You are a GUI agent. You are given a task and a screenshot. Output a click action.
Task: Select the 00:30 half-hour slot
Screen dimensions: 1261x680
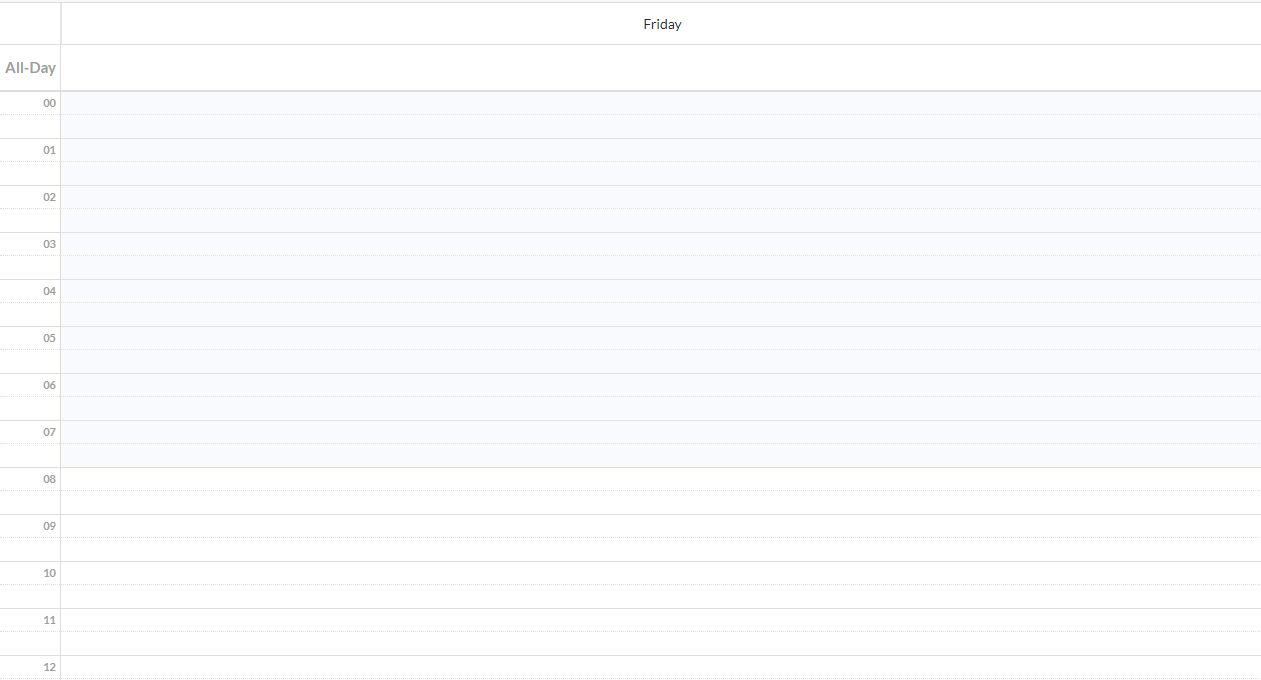coord(661,126)
